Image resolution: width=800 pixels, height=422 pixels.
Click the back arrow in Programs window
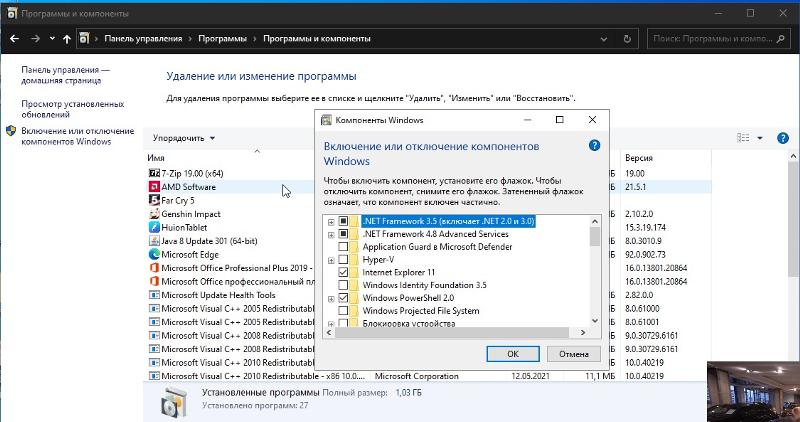coord(14,39)
